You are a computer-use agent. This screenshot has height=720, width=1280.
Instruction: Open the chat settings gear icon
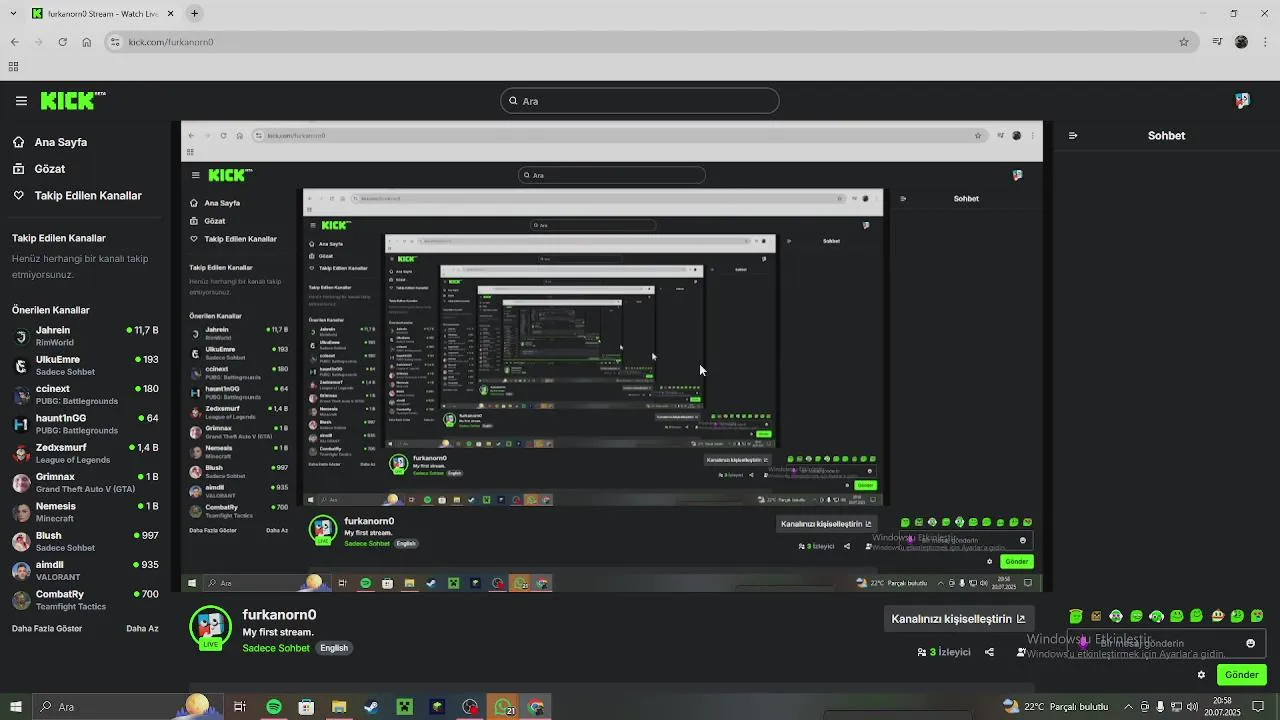point(1201,675)
